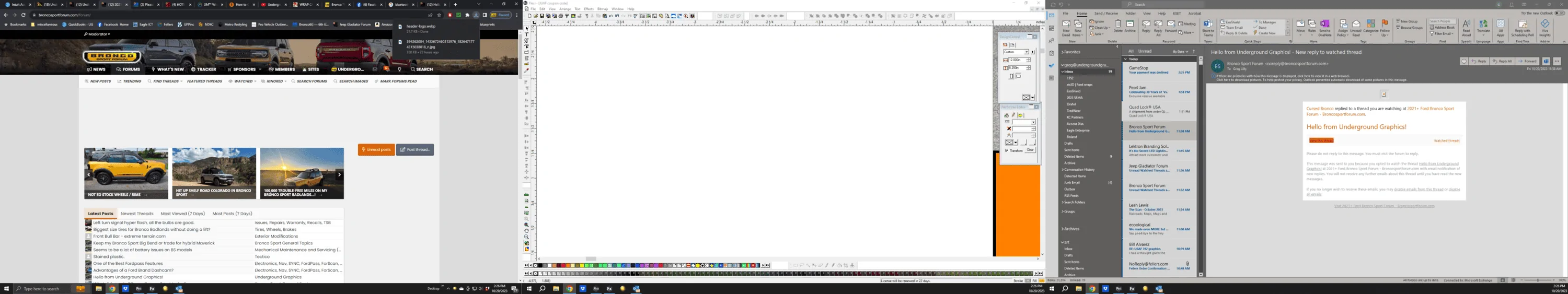Viewport: 1568px width, 294px height.
Task: Expand Search Folders in Outlook folder pane
Action: pos(1062,202)
